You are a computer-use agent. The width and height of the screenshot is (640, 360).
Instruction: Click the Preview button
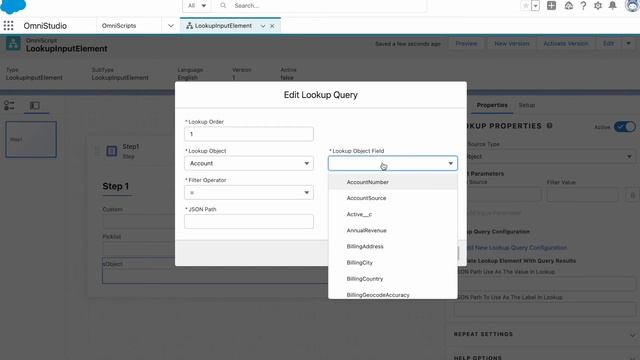point(466,44)
